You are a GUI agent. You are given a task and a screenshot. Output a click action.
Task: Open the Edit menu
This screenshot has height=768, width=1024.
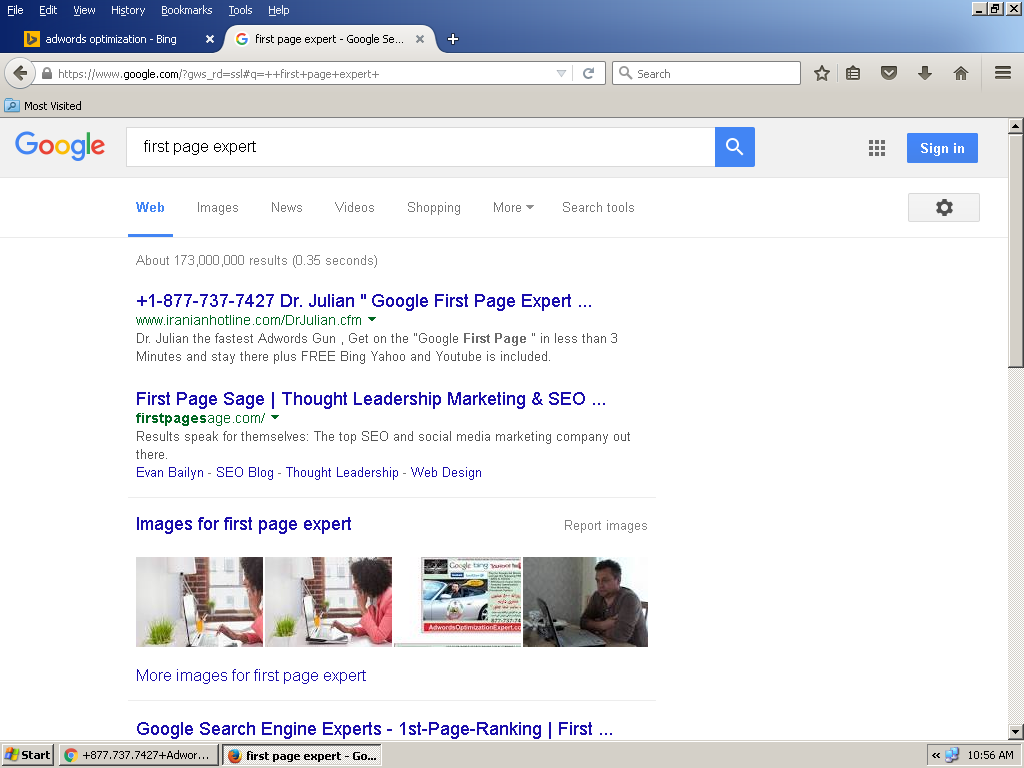48,10
